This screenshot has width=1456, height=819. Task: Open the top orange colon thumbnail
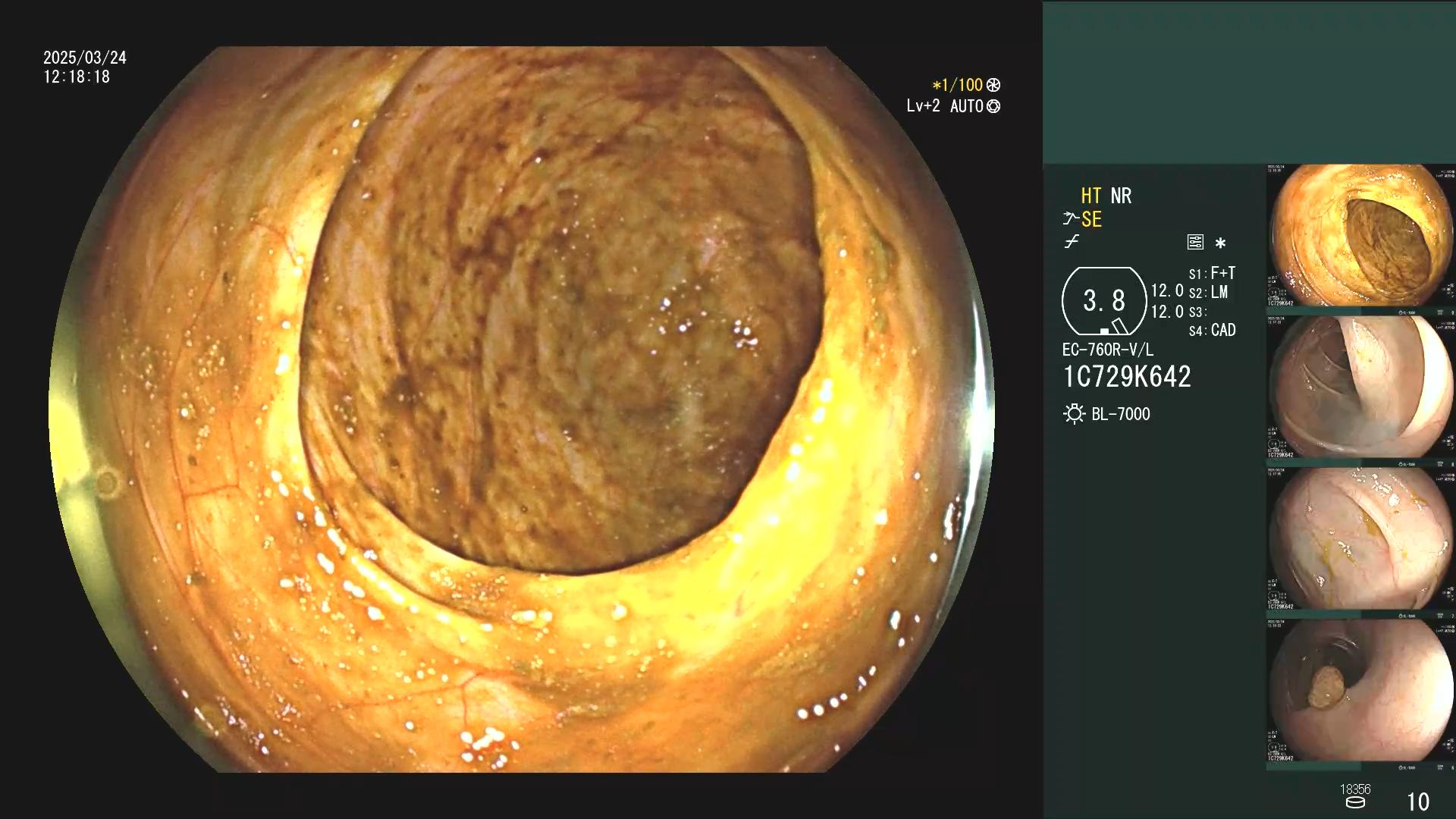[x=1360, y=235]
